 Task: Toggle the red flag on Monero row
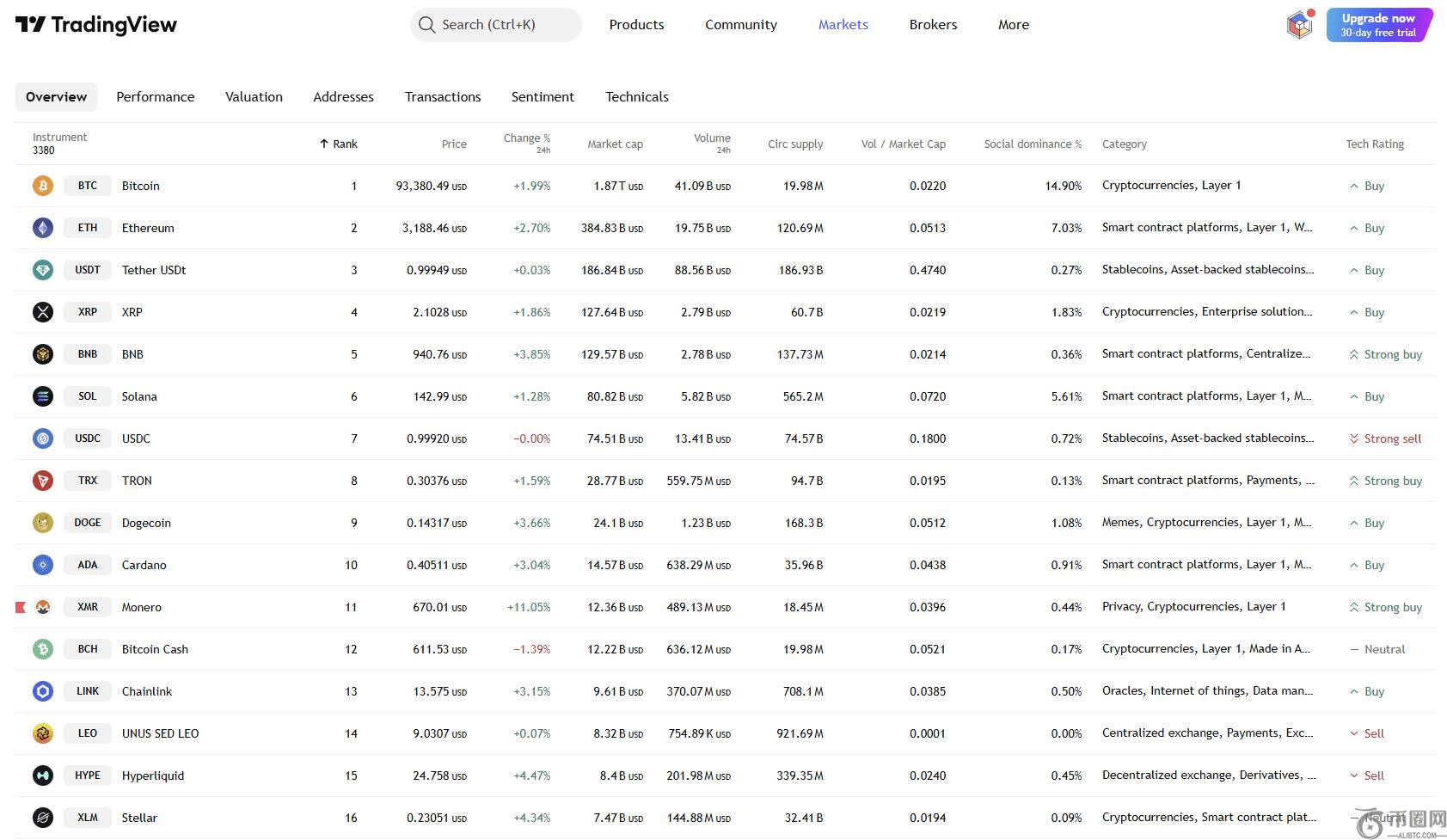(x=21, y=608)
